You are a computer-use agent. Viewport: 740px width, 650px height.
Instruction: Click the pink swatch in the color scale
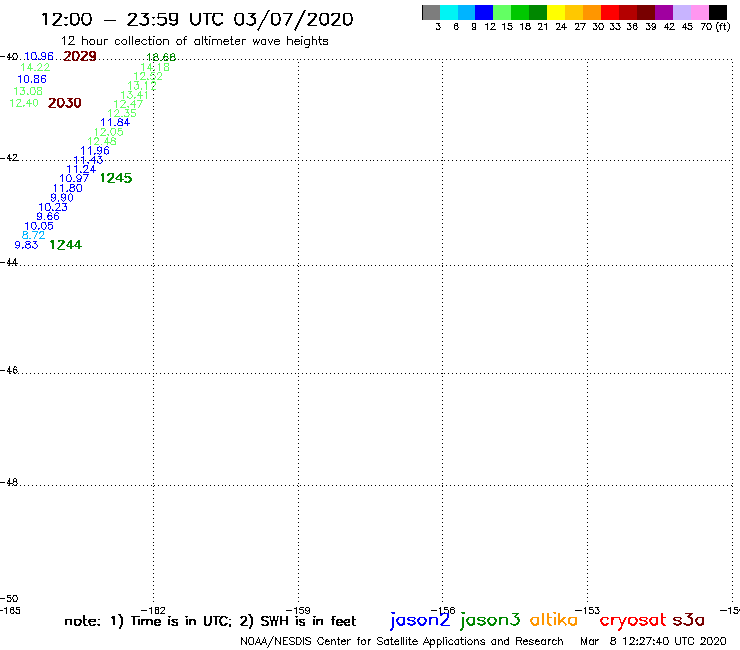pos(700,12)
